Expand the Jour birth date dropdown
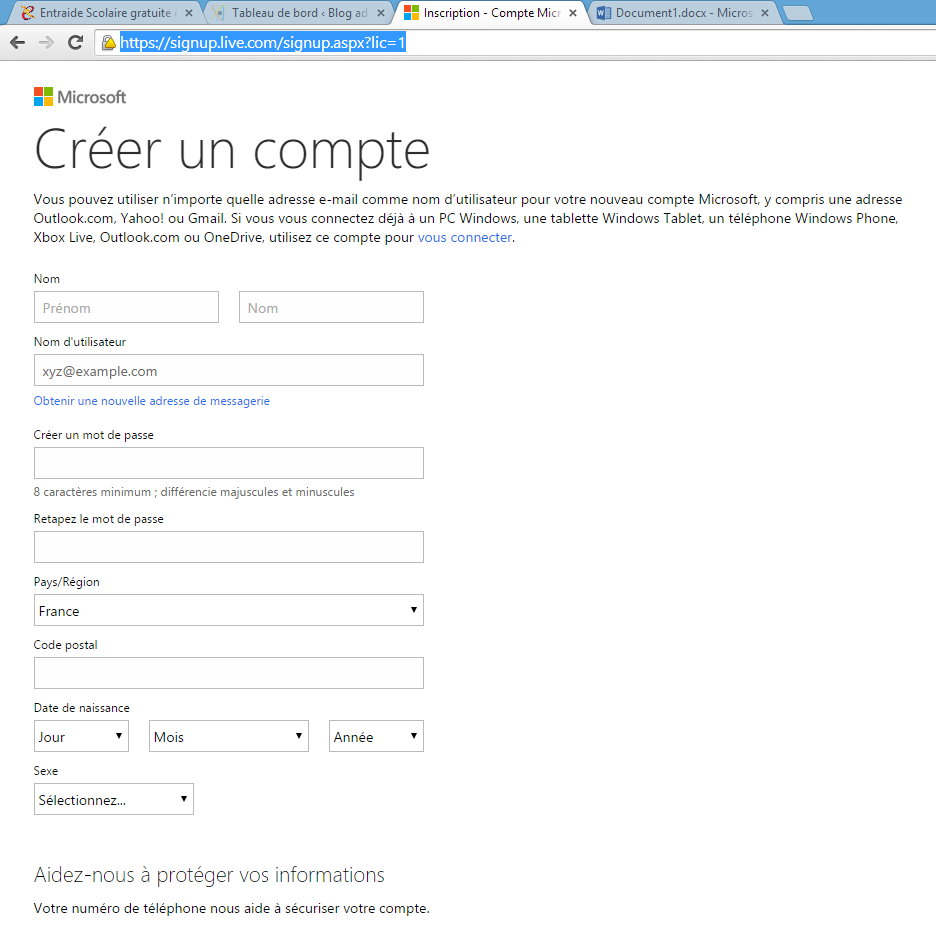This screenshot has height=933, width=936. (x=81, y=737)
